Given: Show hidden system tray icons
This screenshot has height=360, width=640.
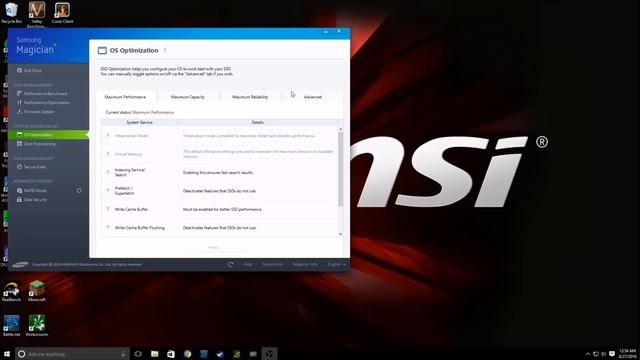Looking at the screenshot, I should [x=588, y=354].
